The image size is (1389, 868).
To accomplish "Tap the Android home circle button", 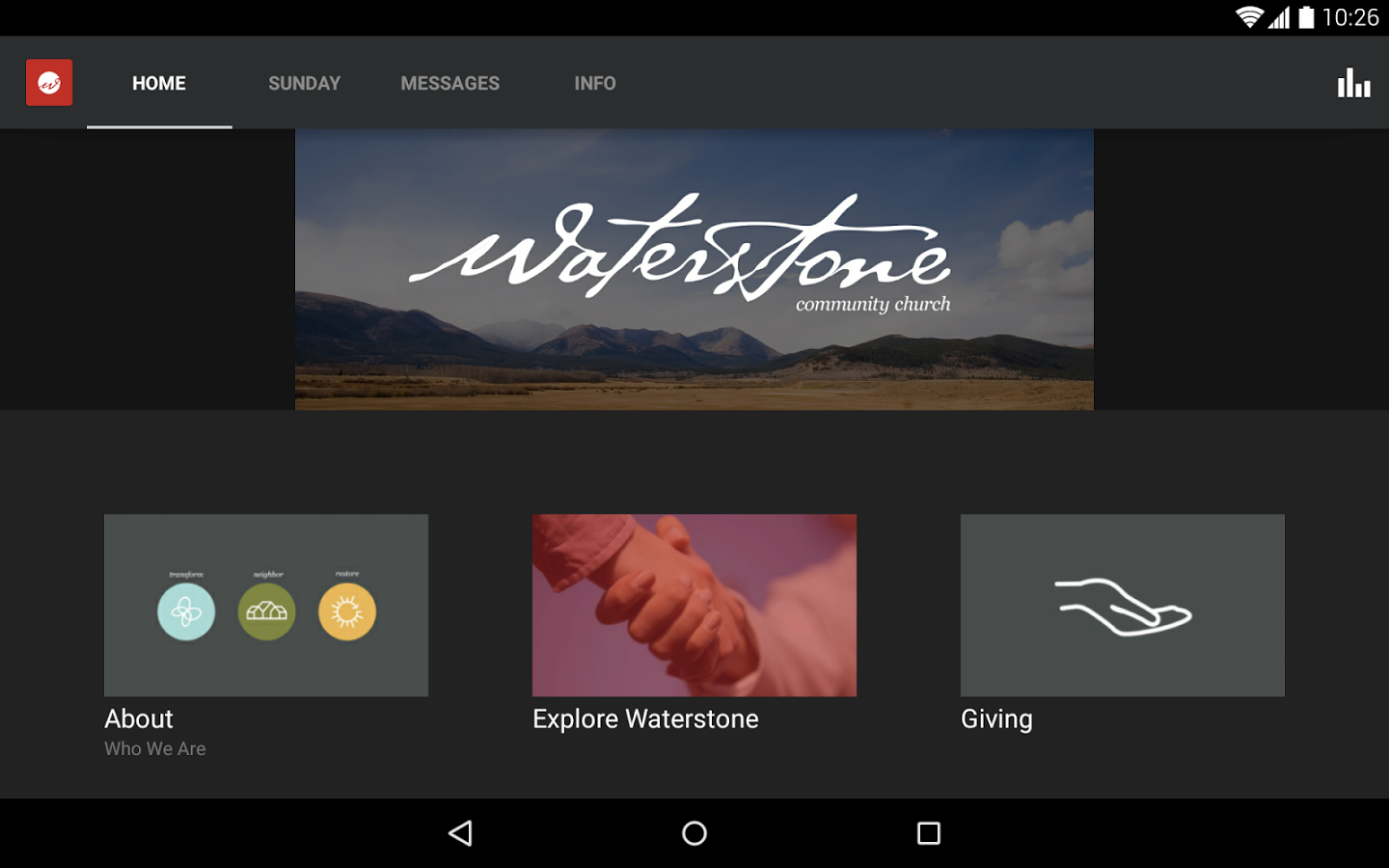I will (694, 833).
